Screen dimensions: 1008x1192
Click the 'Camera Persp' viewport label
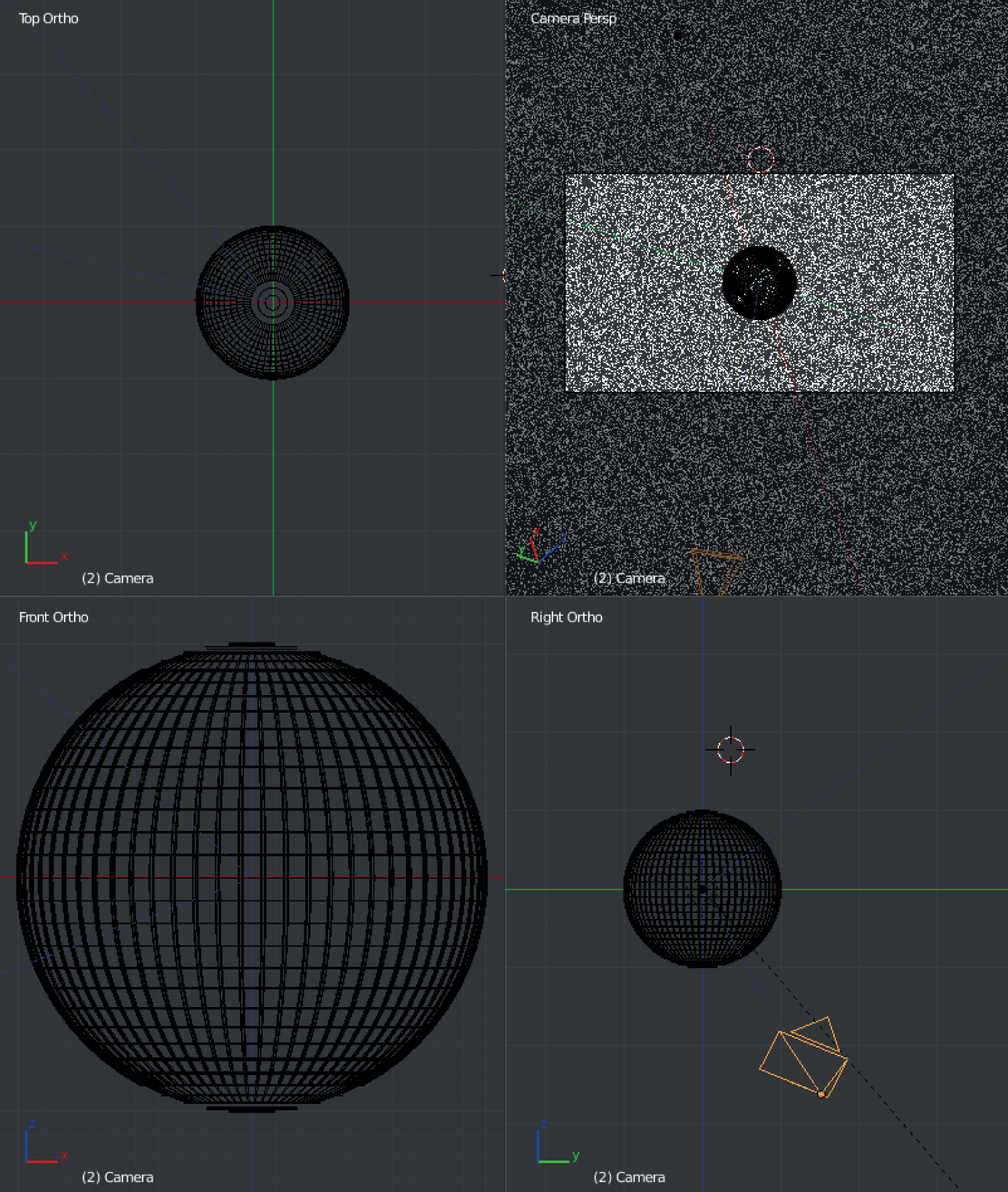pos(573,19)
